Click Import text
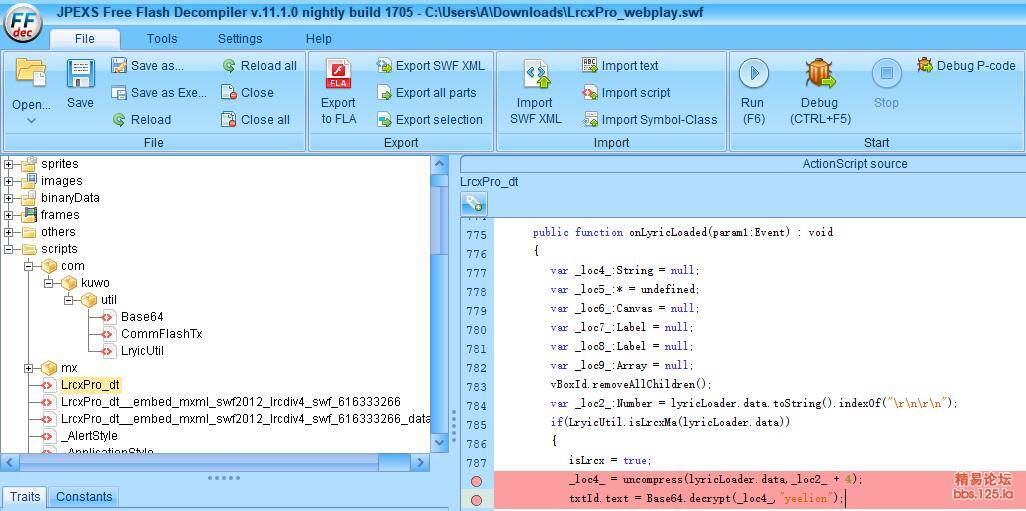The height and width of the screenshot is (511, 1026). 620,65
